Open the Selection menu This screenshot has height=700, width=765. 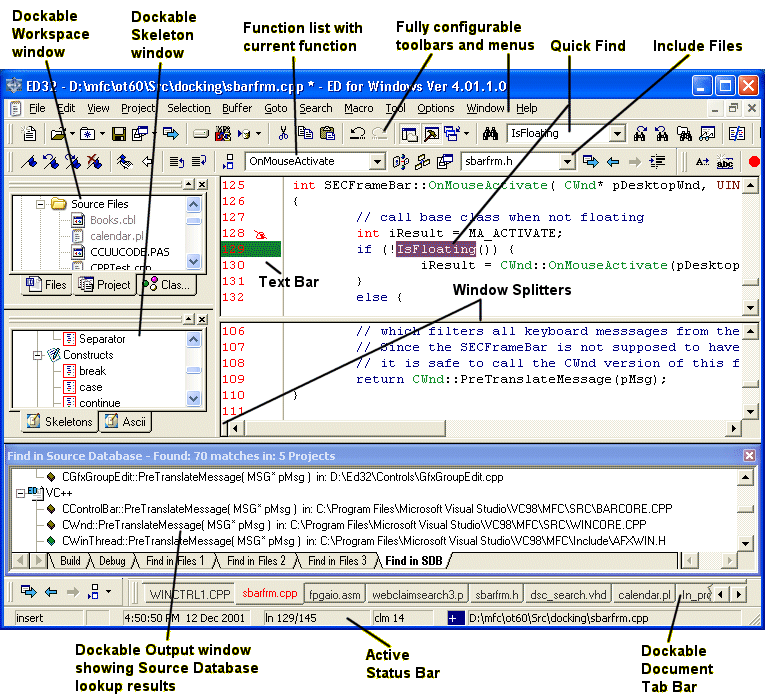(x=189, y=108)
